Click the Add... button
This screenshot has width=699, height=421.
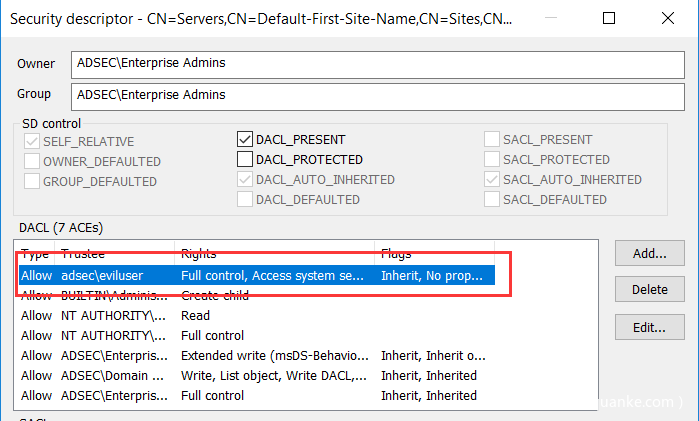pos(650,254)
